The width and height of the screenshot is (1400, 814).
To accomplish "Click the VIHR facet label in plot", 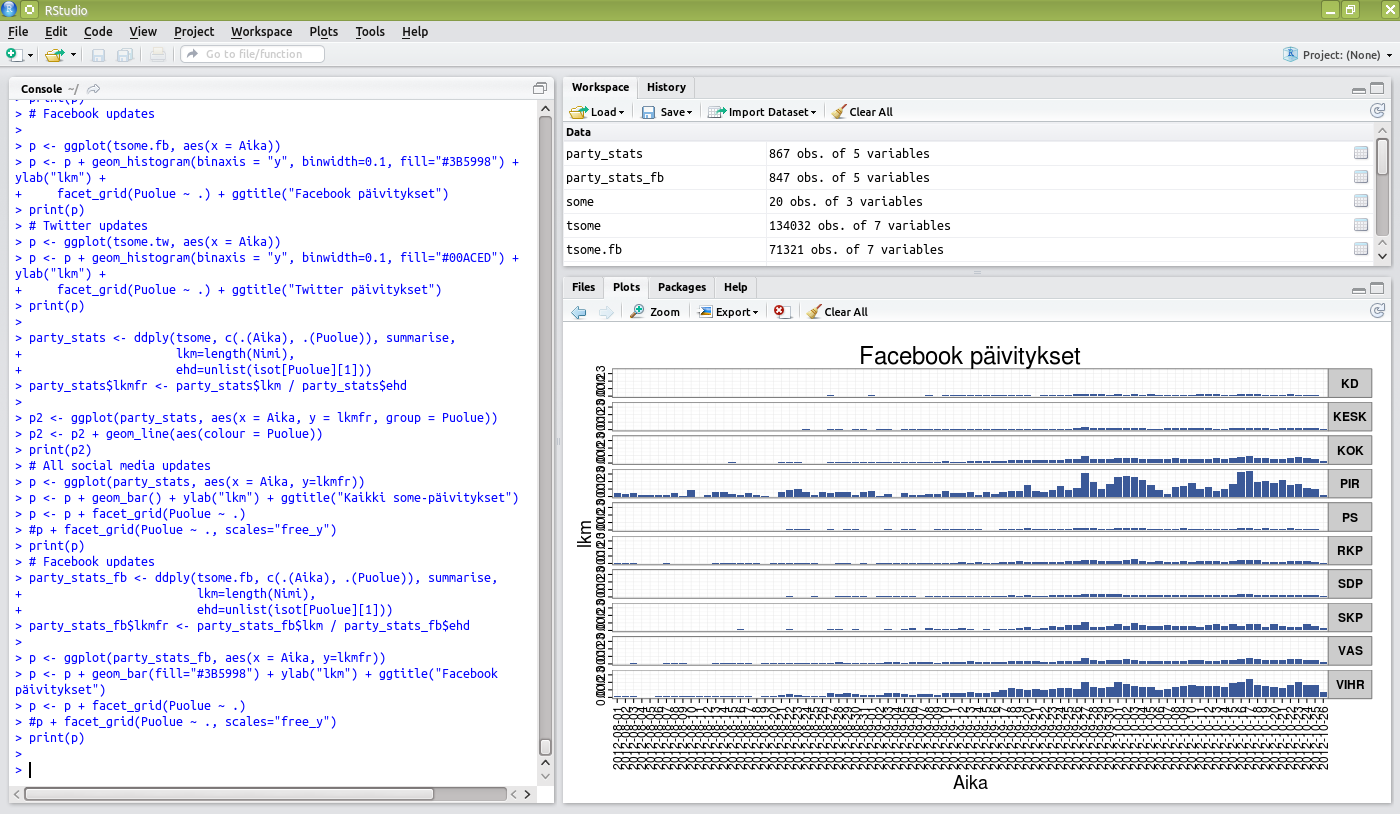I will click(1350, 685).
